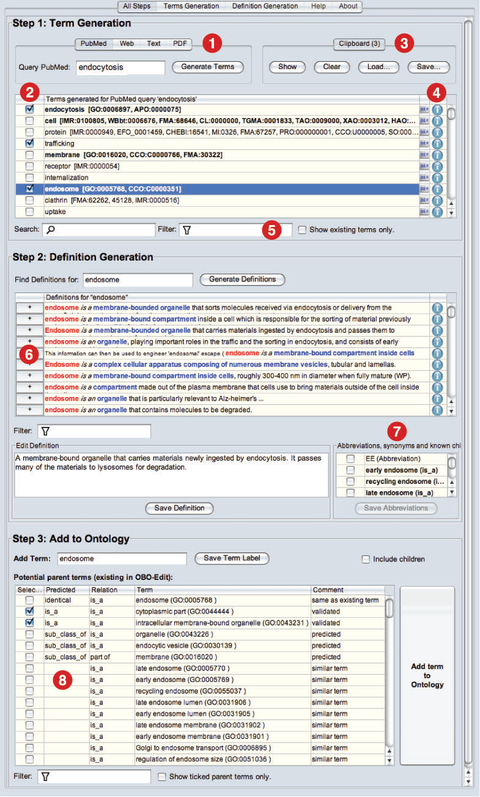Tick the checkbox for the clathrin term
The image size is (480, 797).
29,200
